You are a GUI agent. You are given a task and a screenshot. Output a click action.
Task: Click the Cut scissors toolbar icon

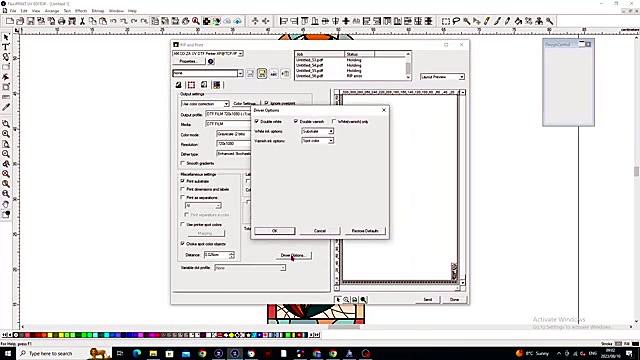coord(82,21)
